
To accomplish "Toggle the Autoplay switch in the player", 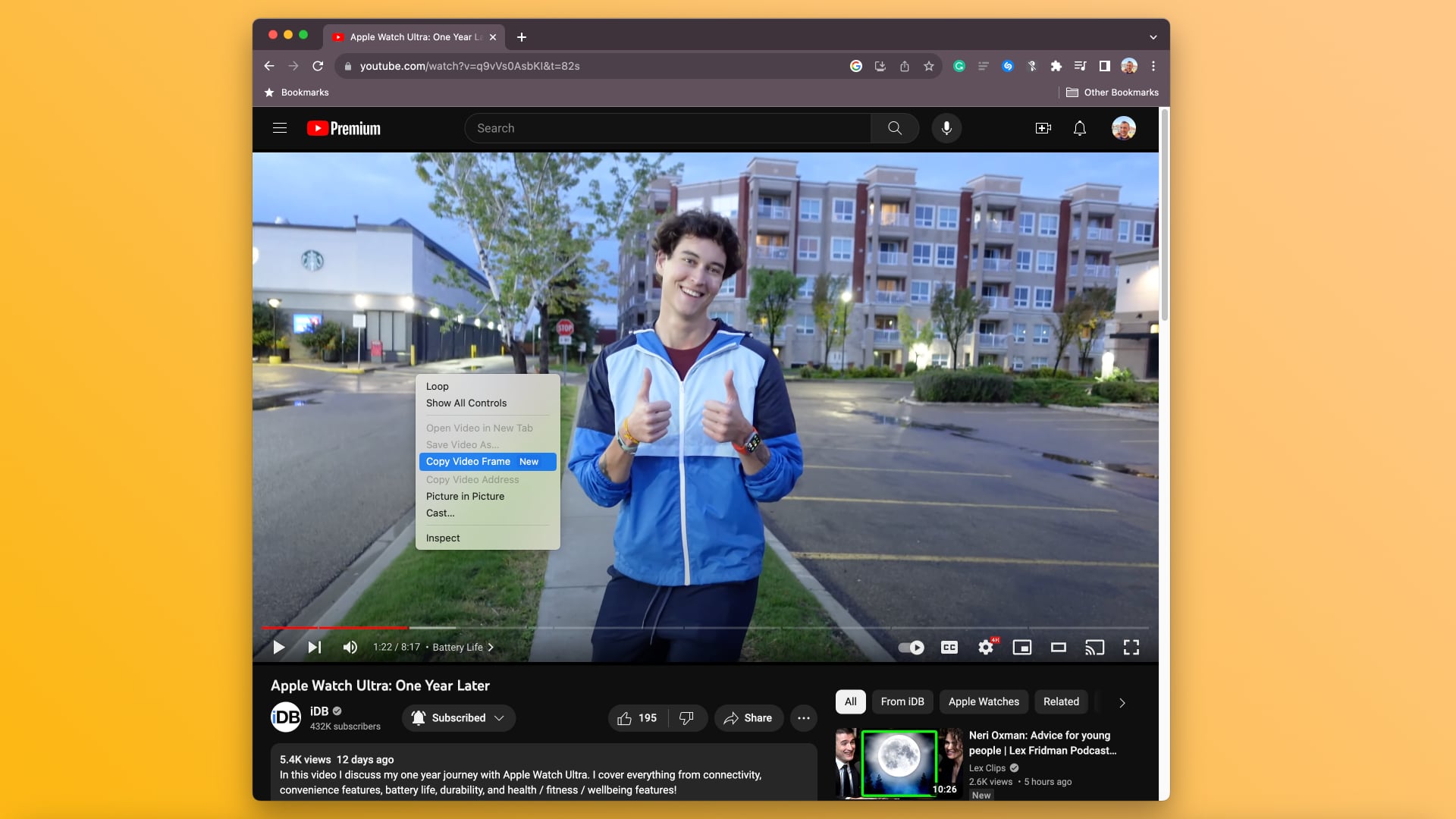I will pyautogui.click(x=910, y=648).
